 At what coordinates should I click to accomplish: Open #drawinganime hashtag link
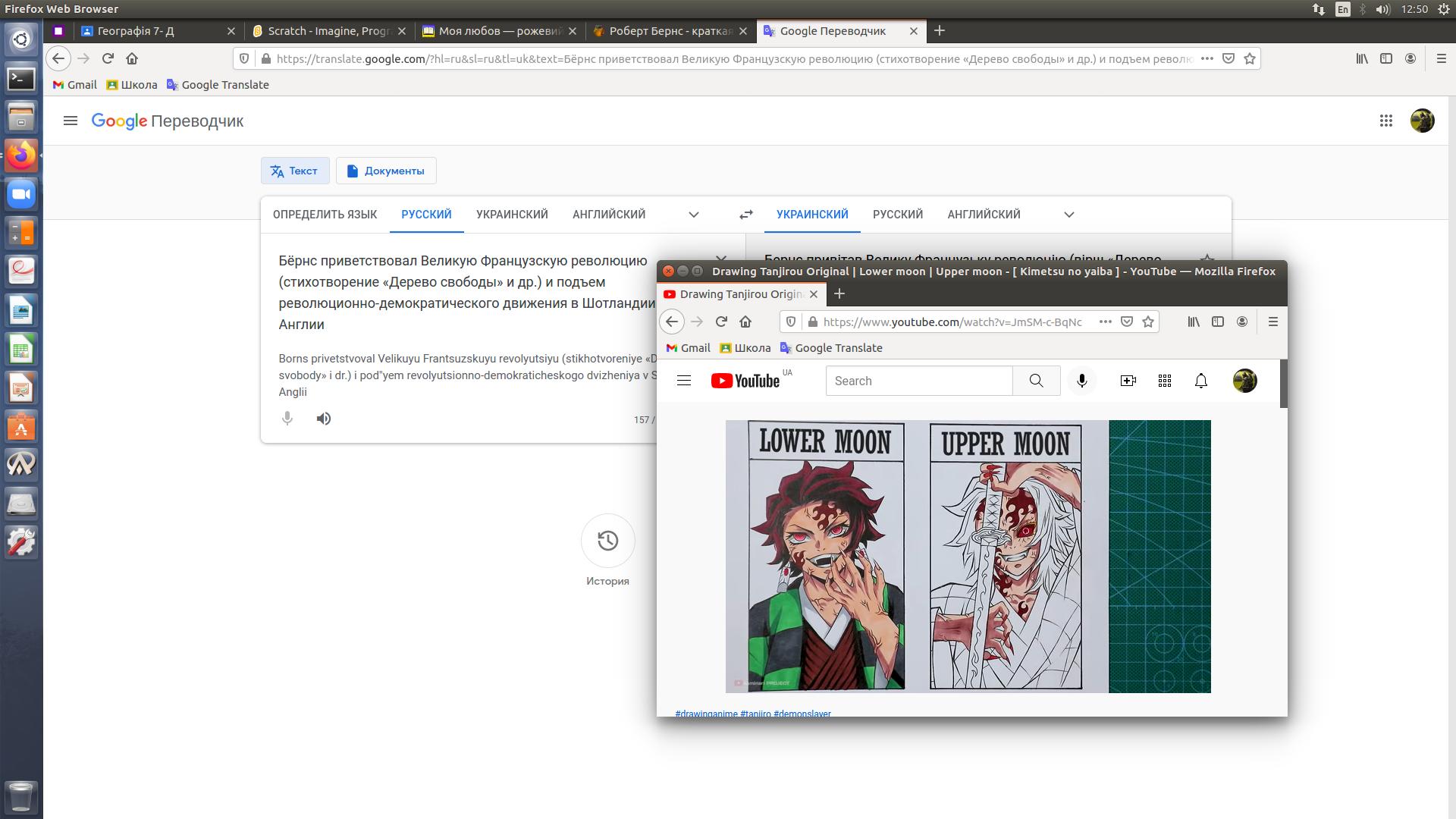tap(706, 714)
